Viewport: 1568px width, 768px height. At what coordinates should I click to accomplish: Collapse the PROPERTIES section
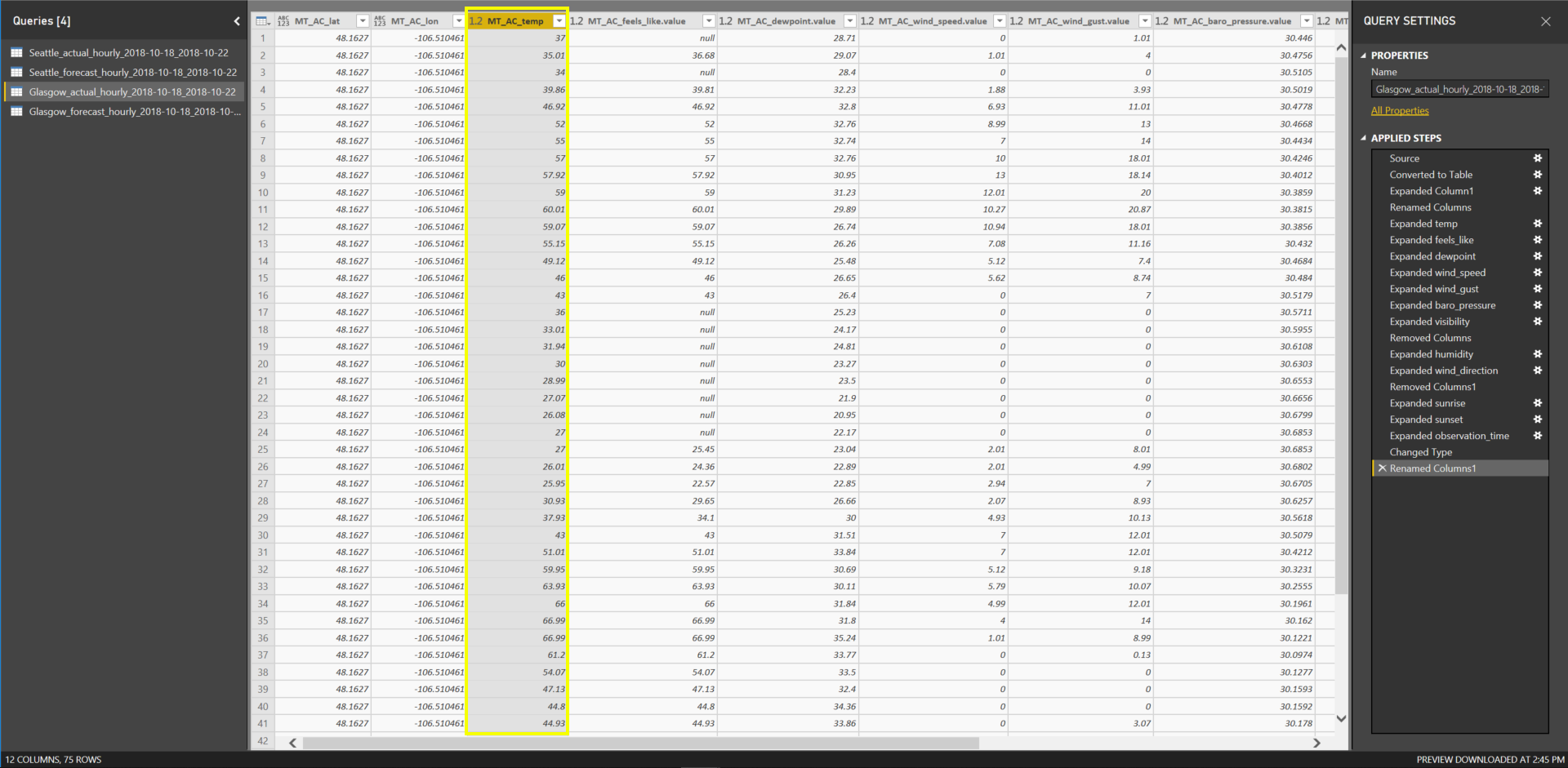(1363, 55)
